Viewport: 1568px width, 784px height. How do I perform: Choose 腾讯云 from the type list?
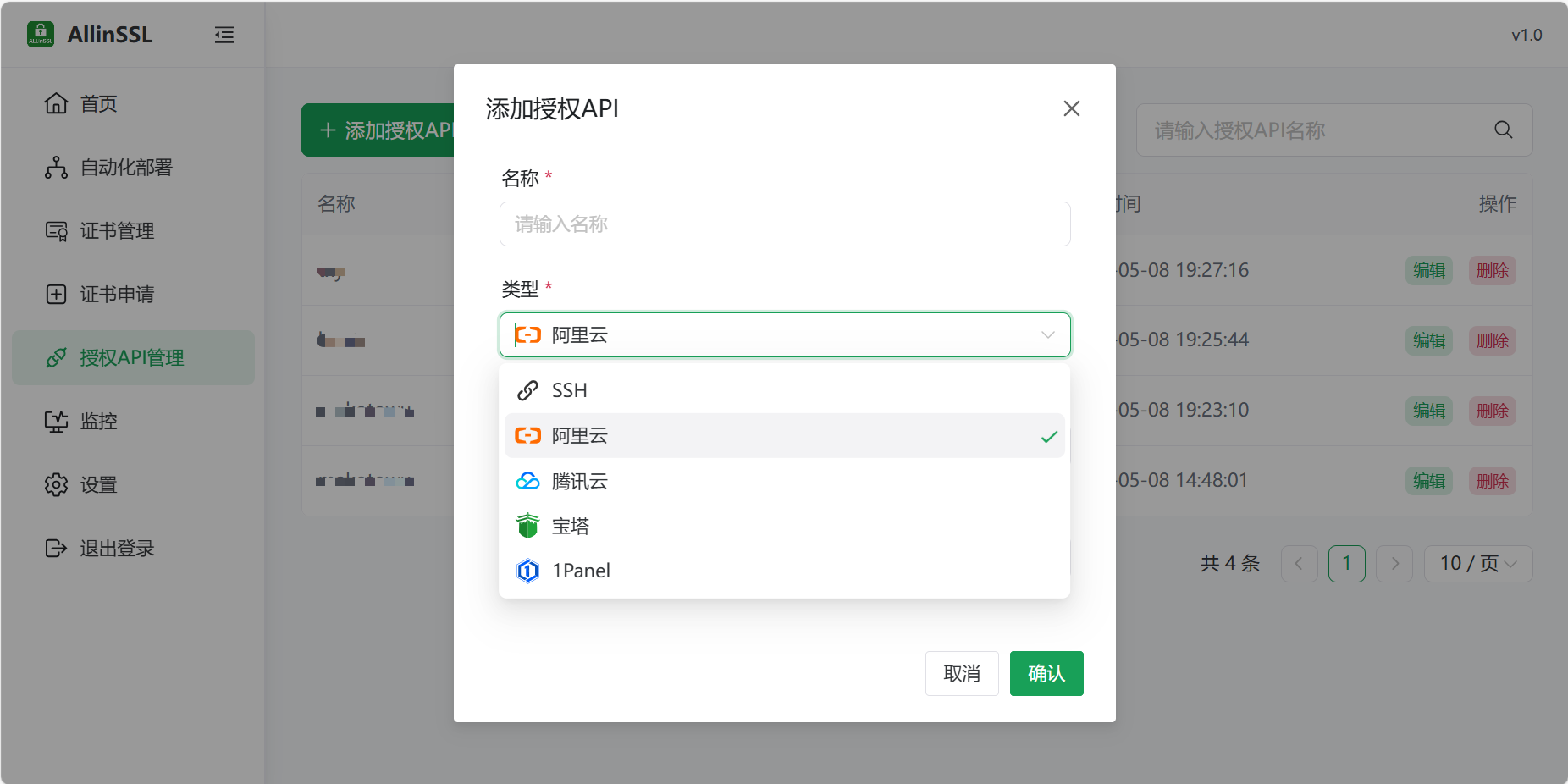(785, 481)
